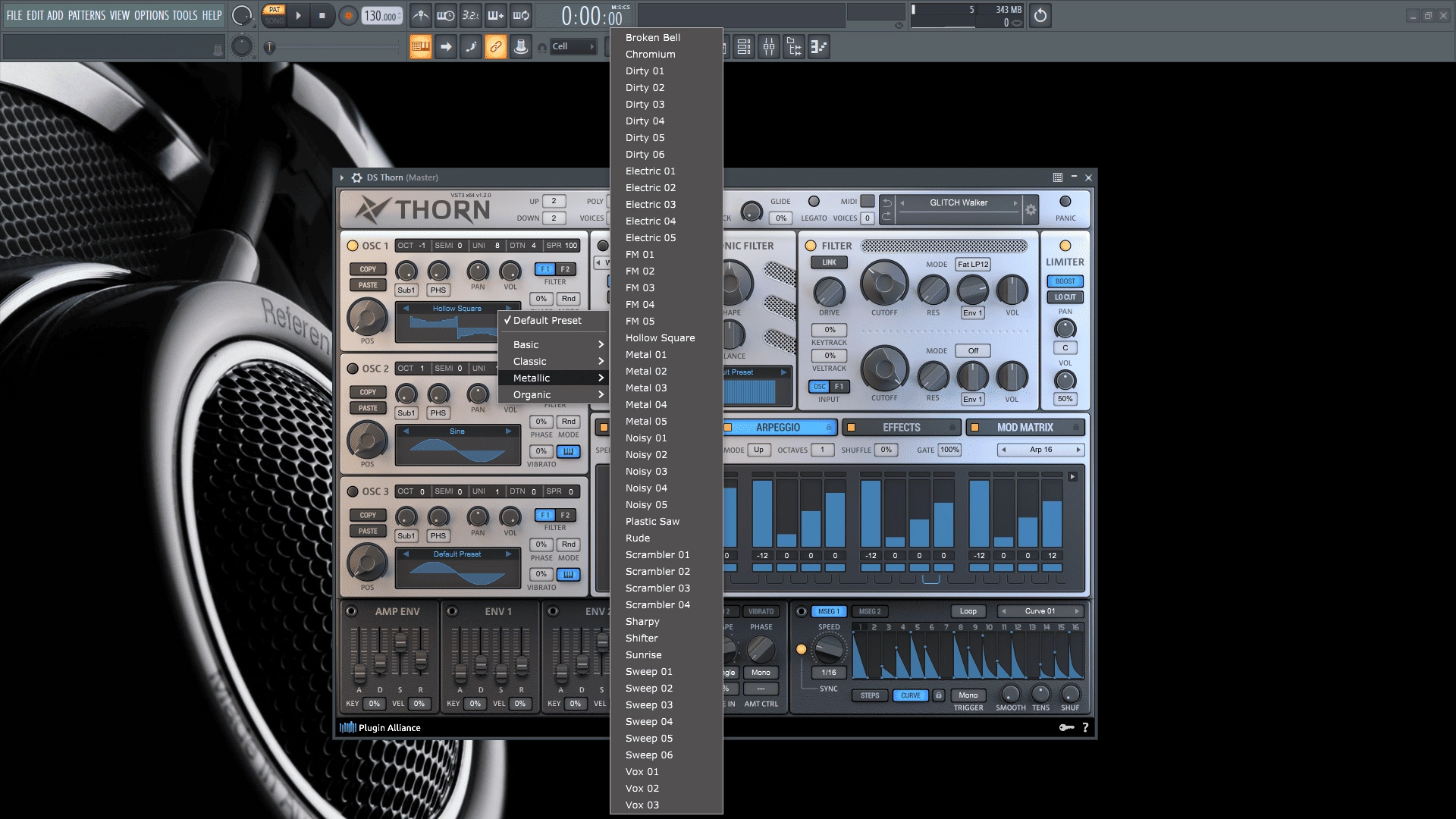Open DS Thorn plugin gear settings icon
The width and height of the screenshot is (1456, 819).
(x=356, y=177)
